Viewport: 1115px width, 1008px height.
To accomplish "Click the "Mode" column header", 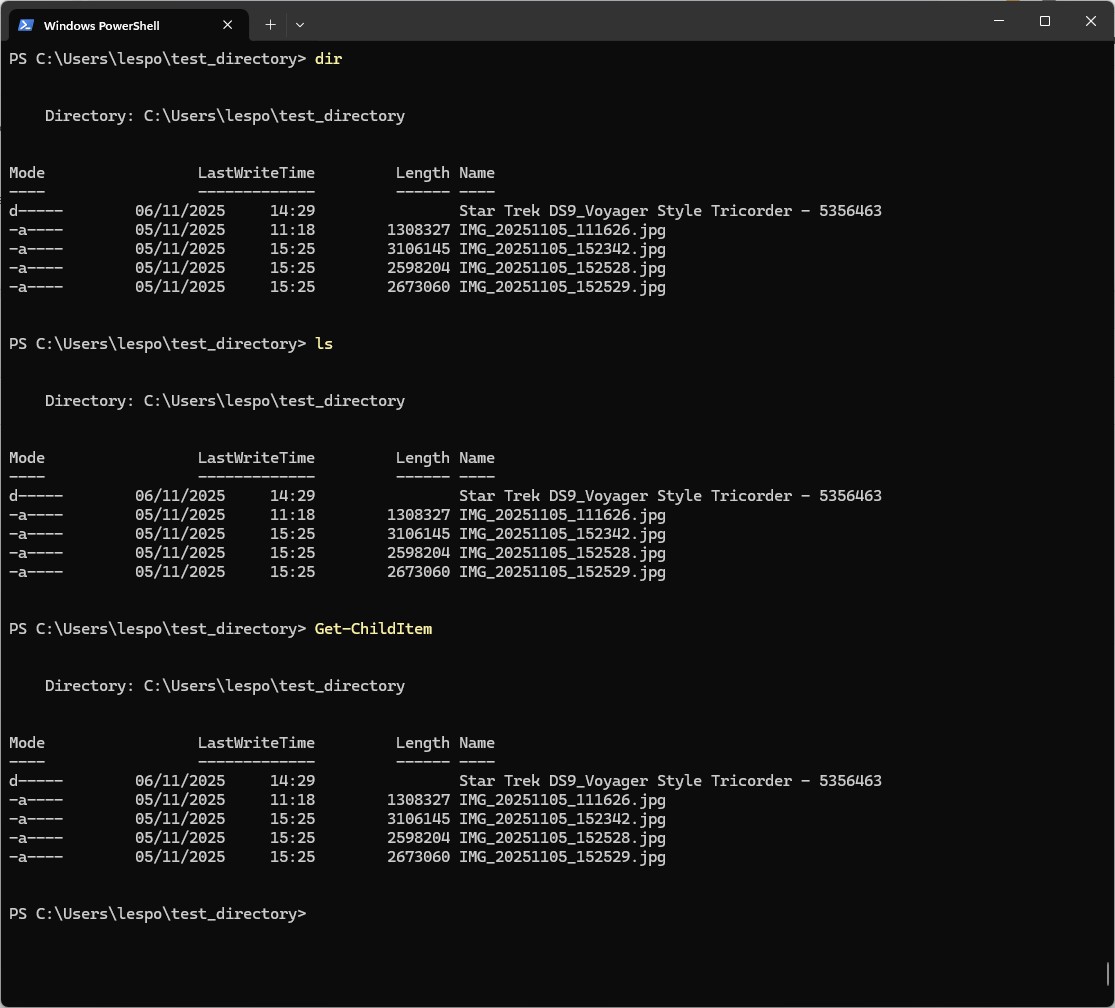I will coord(26,172).
